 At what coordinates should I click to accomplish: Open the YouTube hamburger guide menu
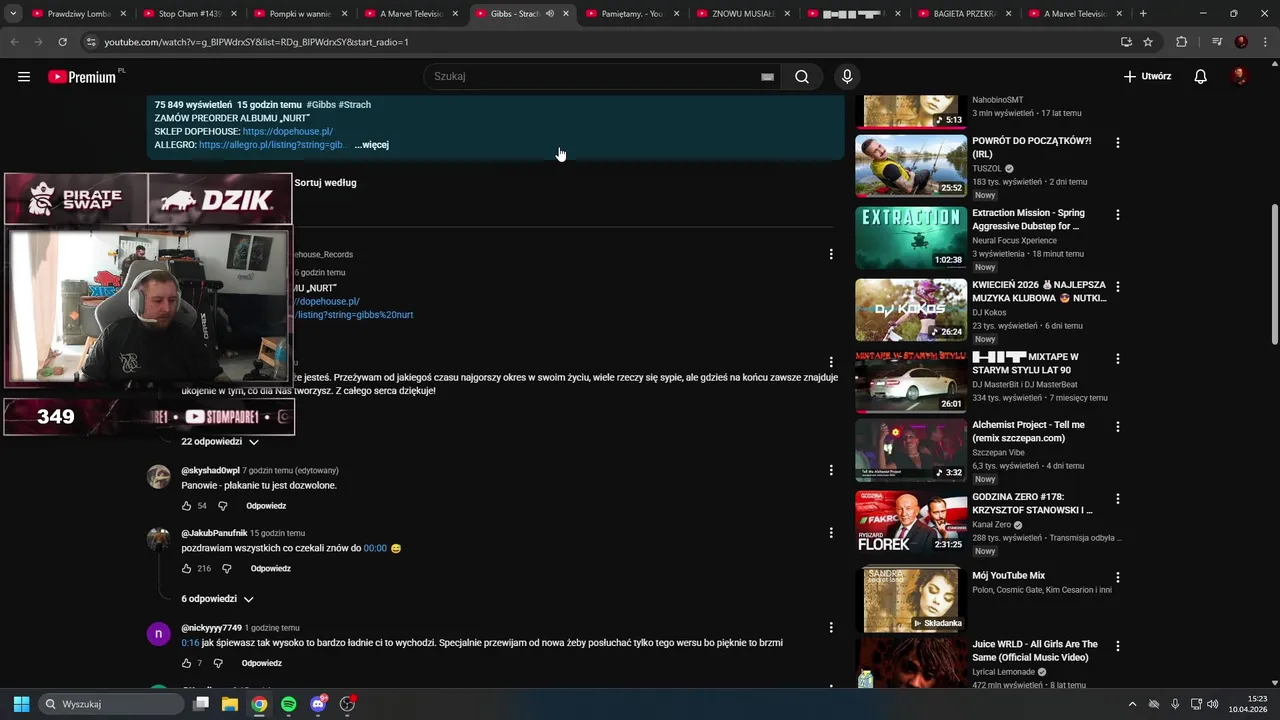click(24, 77)
